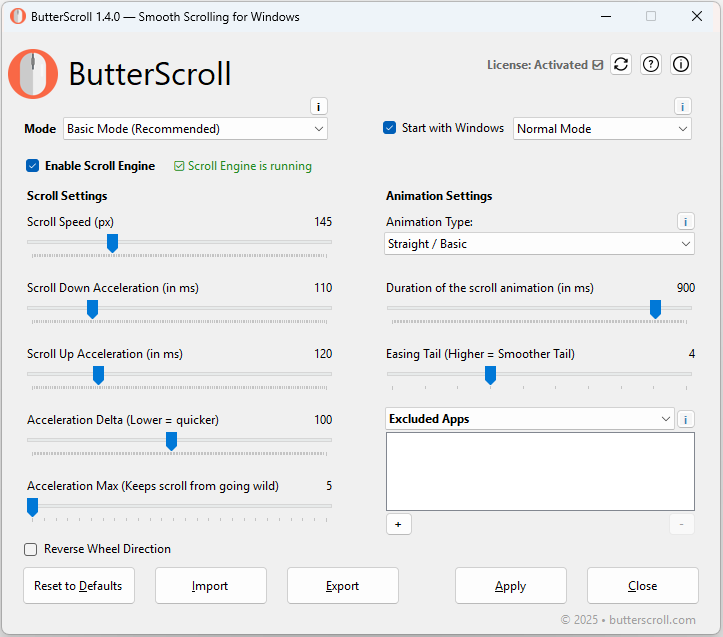The height and width of the screenshot is (637, 723).
Task: Click info button beside Animation Type
Action: tap(685, 222)
